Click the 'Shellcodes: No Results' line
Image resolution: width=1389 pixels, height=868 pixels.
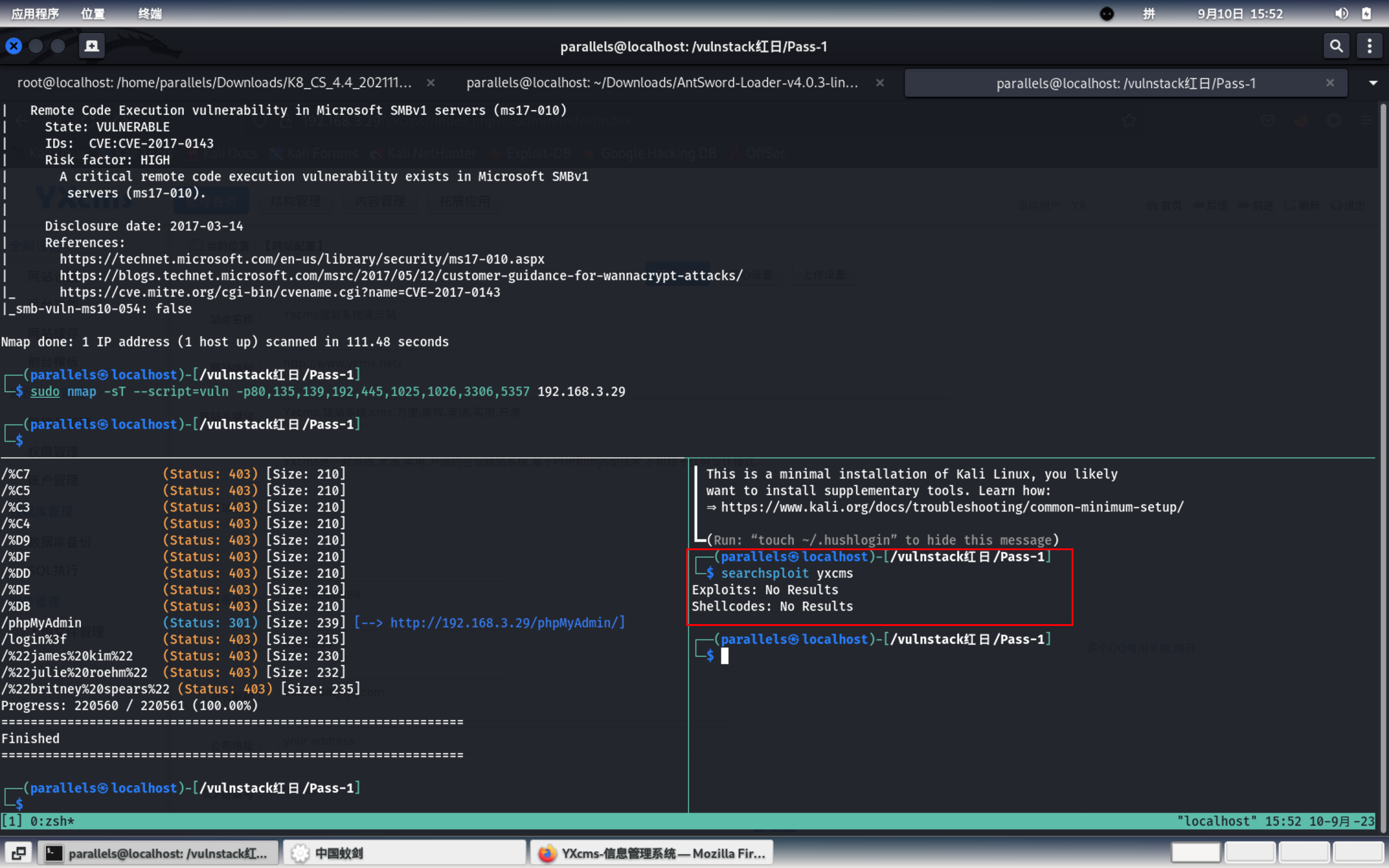point(772,606)
